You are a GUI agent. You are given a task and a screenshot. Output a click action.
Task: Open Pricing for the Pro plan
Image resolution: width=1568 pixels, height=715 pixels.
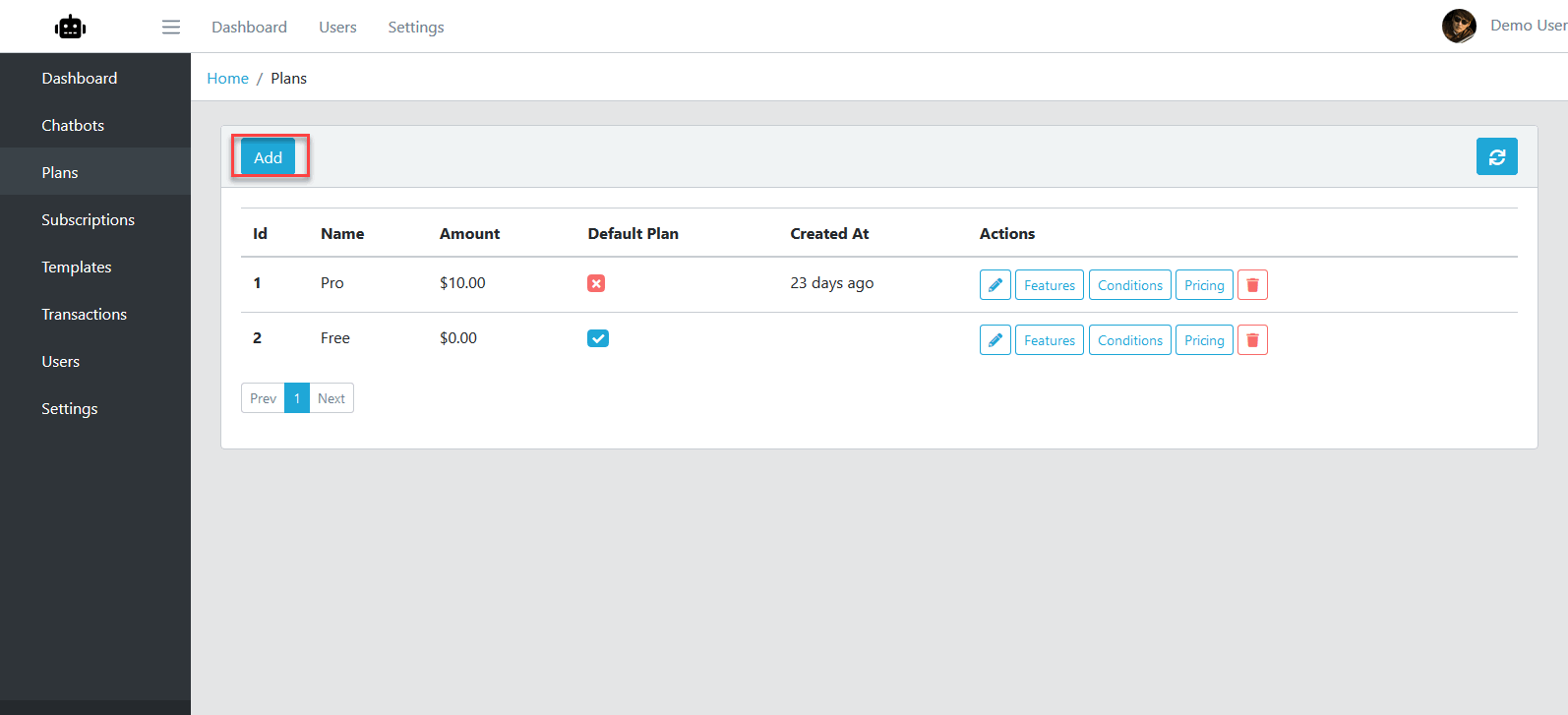(1204, 285)
